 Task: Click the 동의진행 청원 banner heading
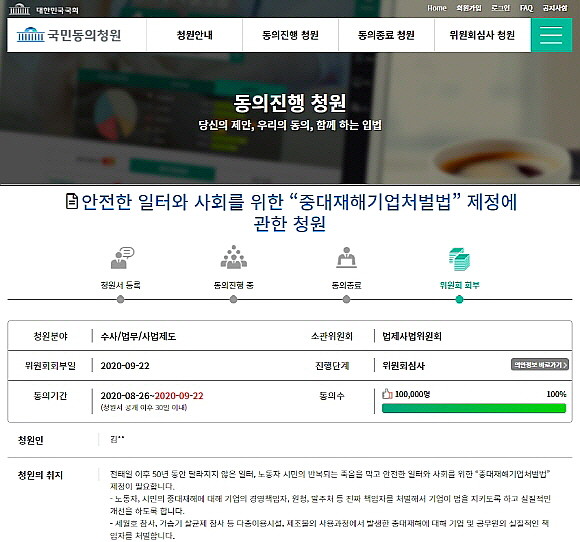(x=290, y=103)
